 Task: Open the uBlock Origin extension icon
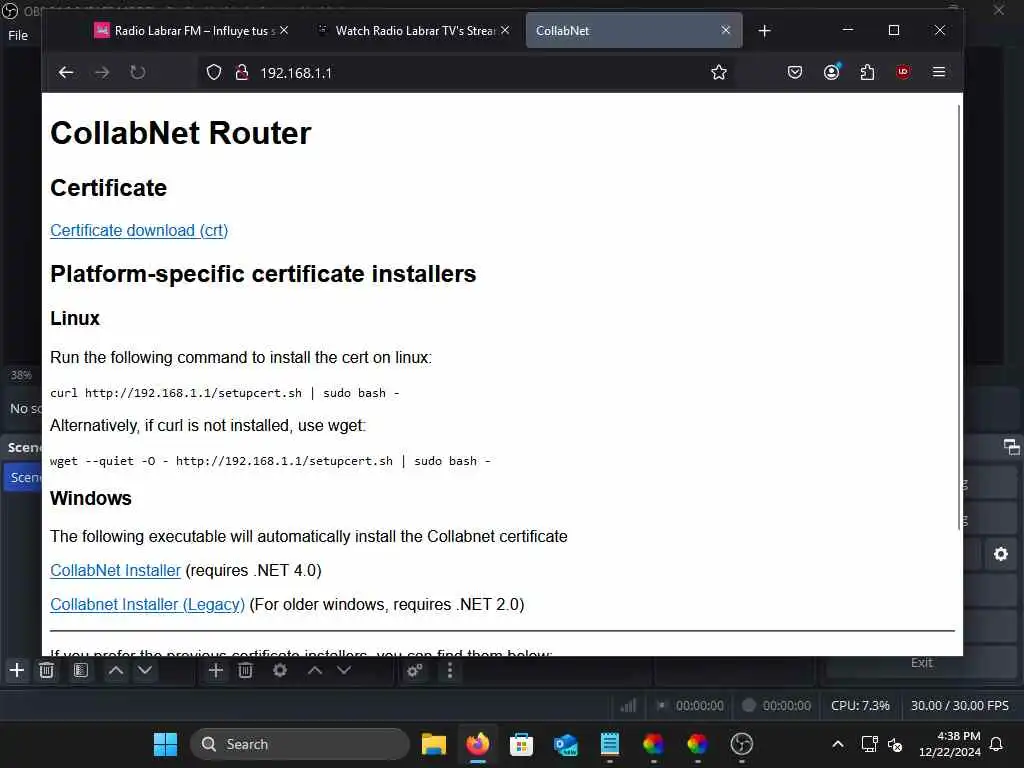[x=903, y=72]
